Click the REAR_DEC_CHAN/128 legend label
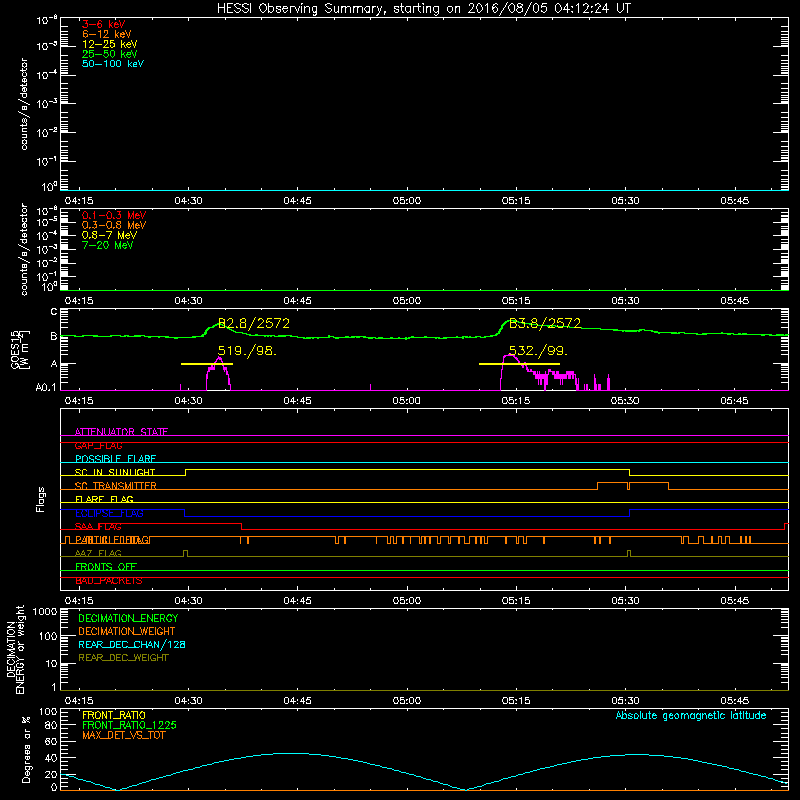The image size is (800, 800). click(x=132, y=644)
